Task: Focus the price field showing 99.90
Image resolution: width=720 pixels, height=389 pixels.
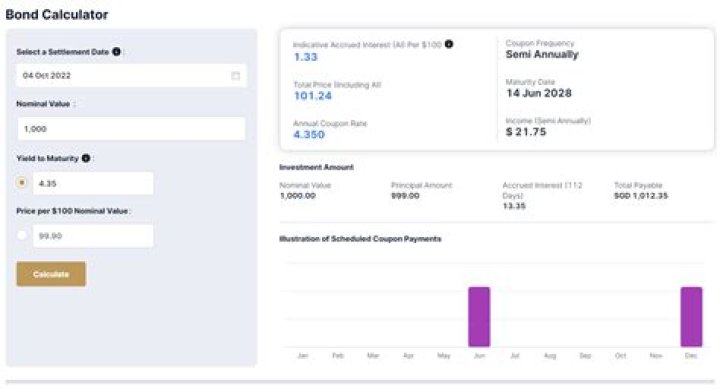Action: tap(93, 236)
